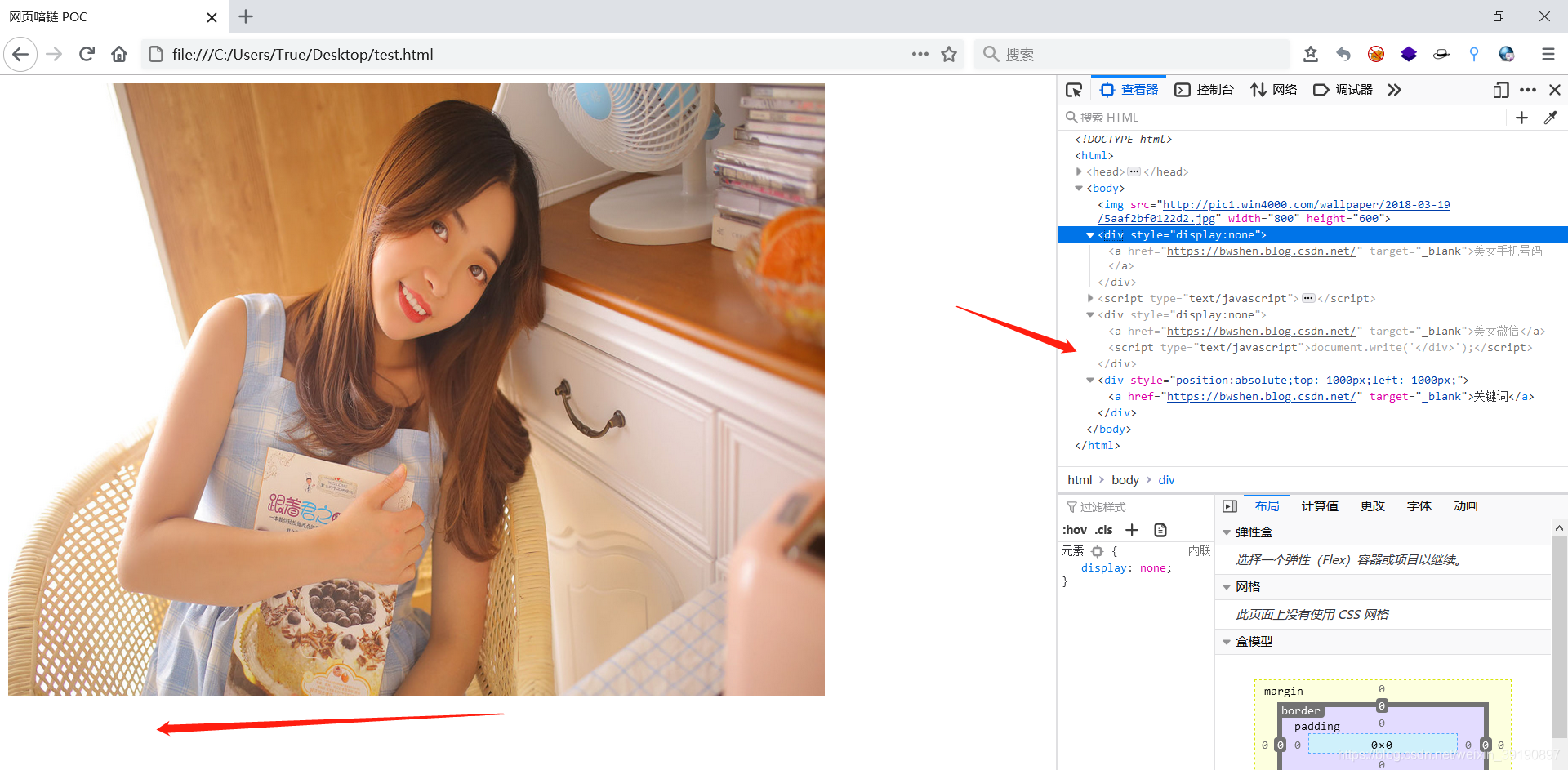This screenshot has width=1568, height=770.
Task: Click the layout panel scrollbar up arrow
Action: pyautogui.click(x=1560, y=529)
